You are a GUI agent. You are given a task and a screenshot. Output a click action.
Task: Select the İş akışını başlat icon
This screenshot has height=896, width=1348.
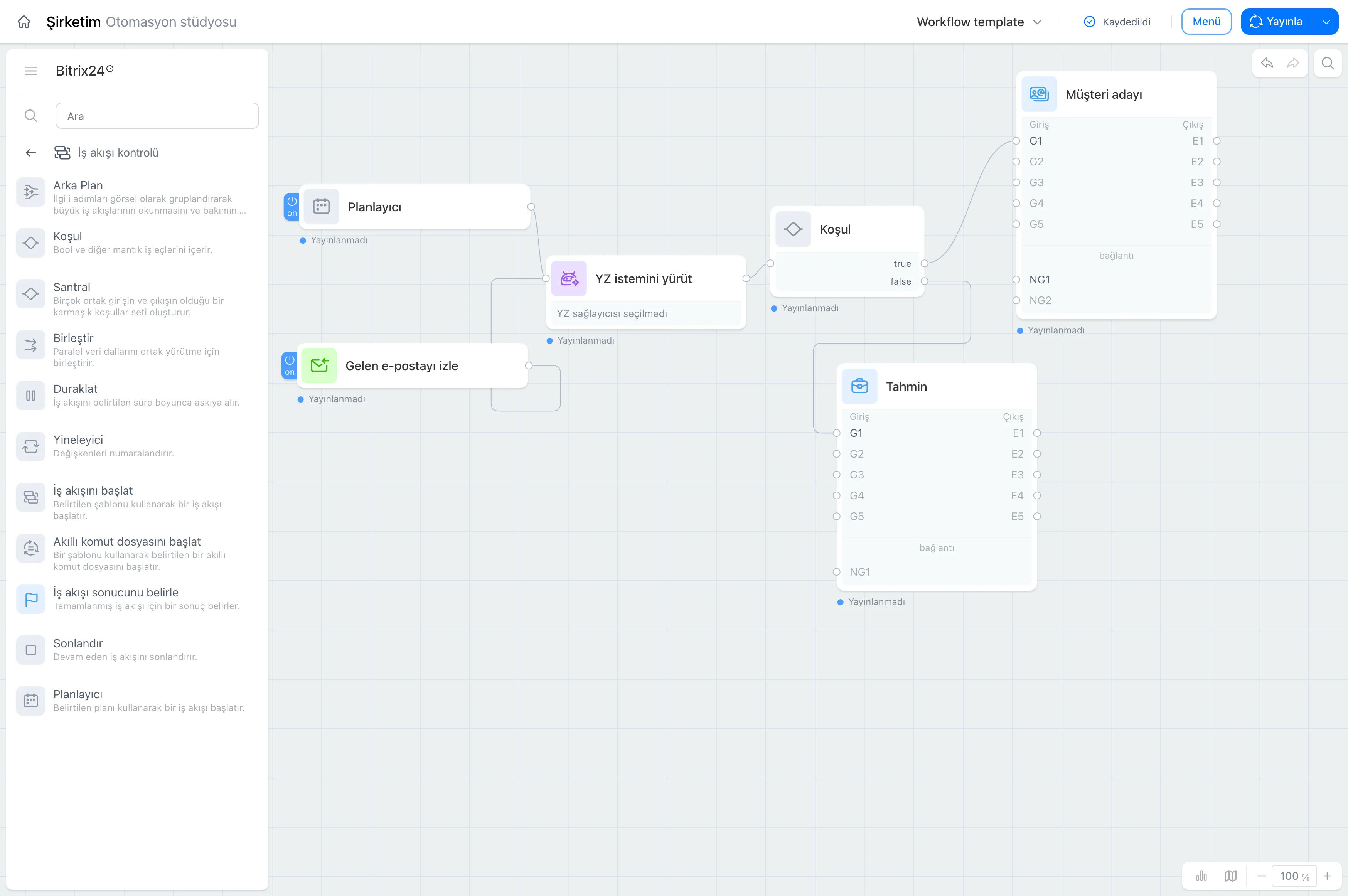click(31, 497)
